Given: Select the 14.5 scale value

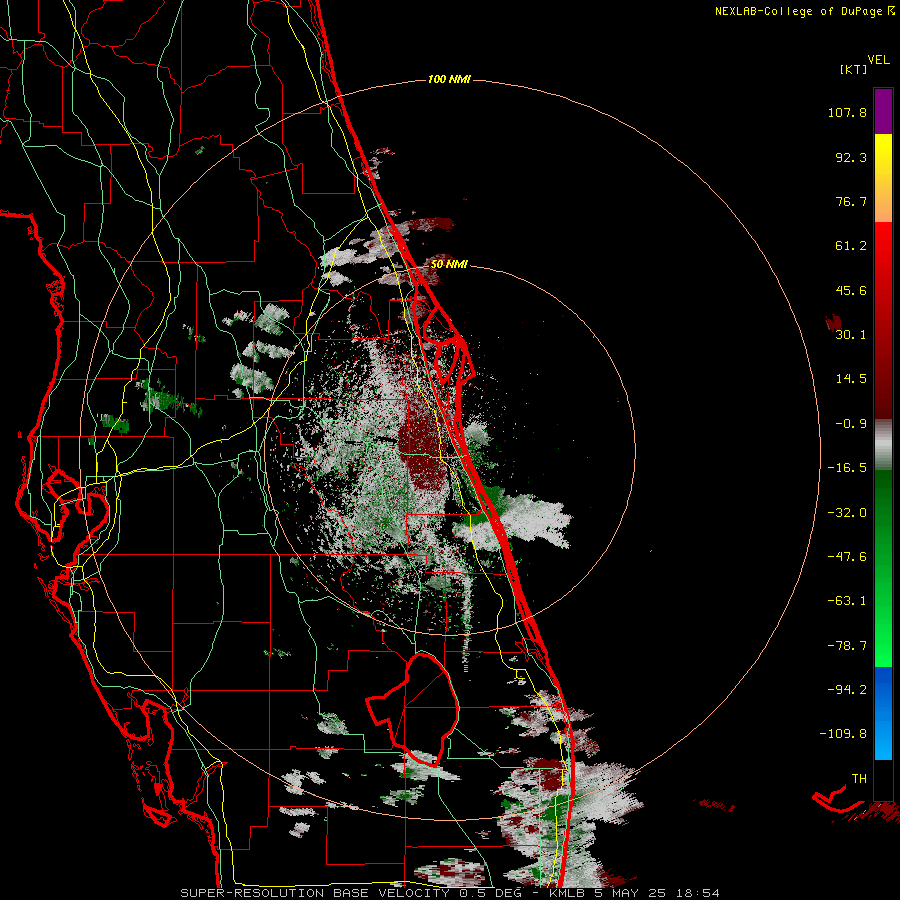Looking at the screenshot, I should (x=851, y=379).
